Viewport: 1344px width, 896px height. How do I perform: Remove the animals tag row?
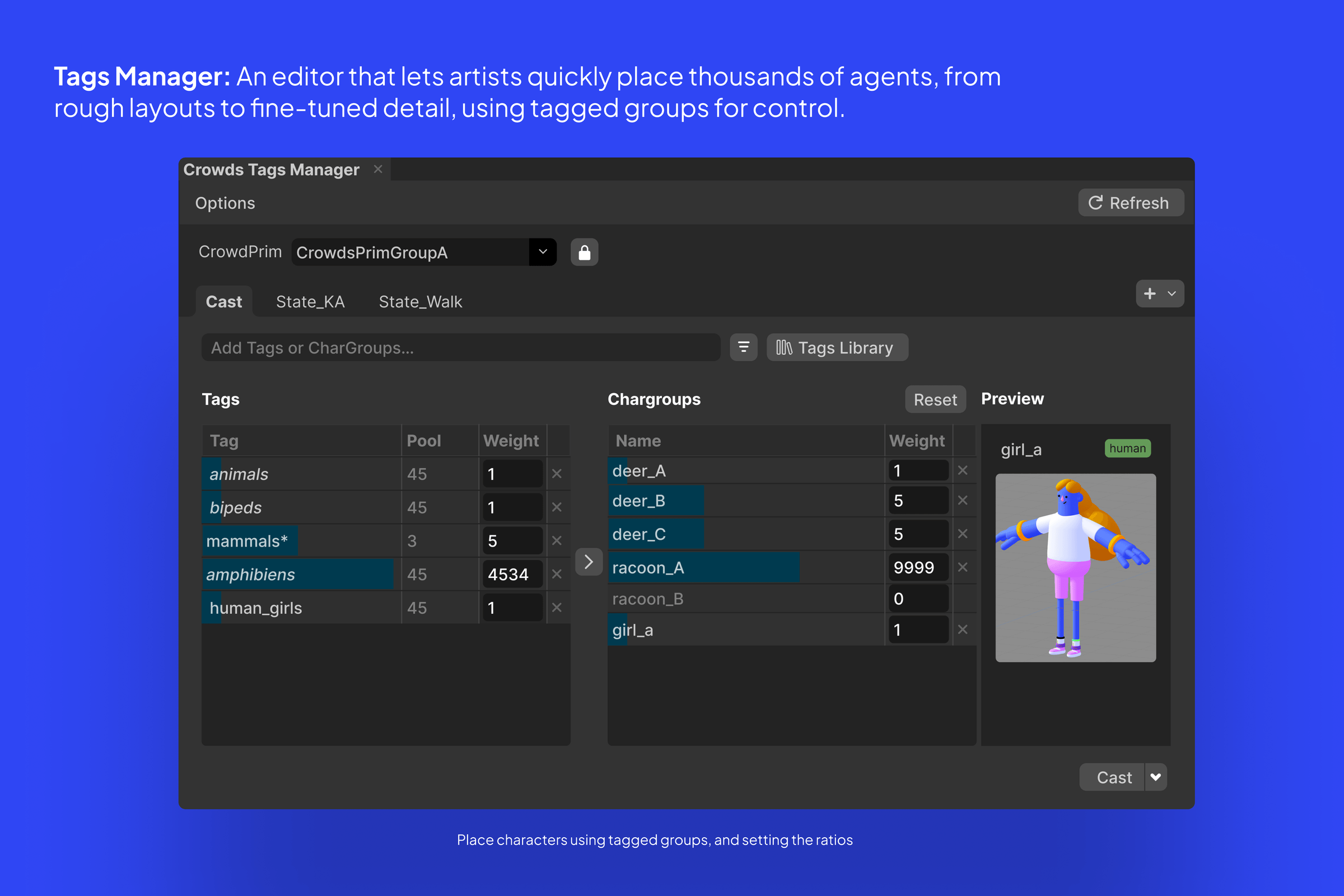[x=557, y=474]
